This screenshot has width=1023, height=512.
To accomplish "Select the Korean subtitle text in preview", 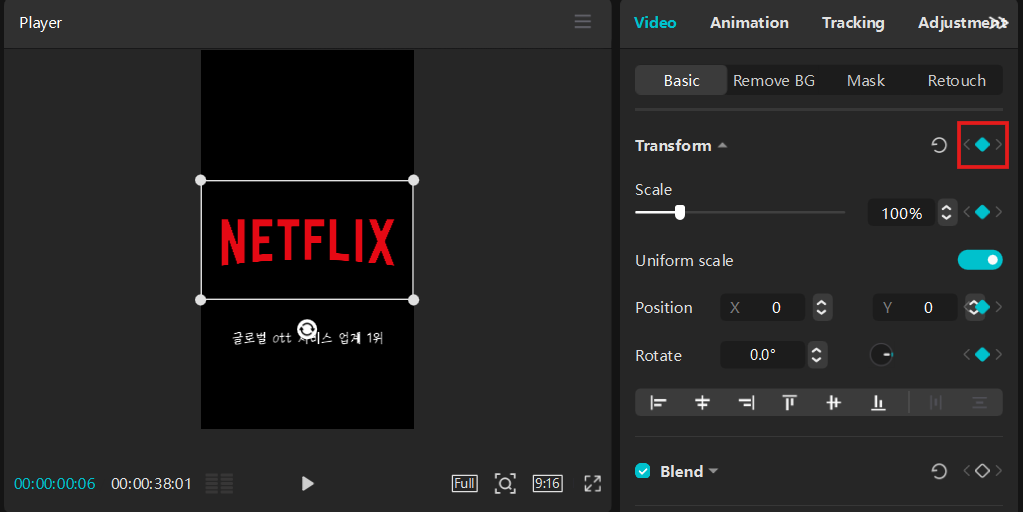I will (x=307, y=338).
